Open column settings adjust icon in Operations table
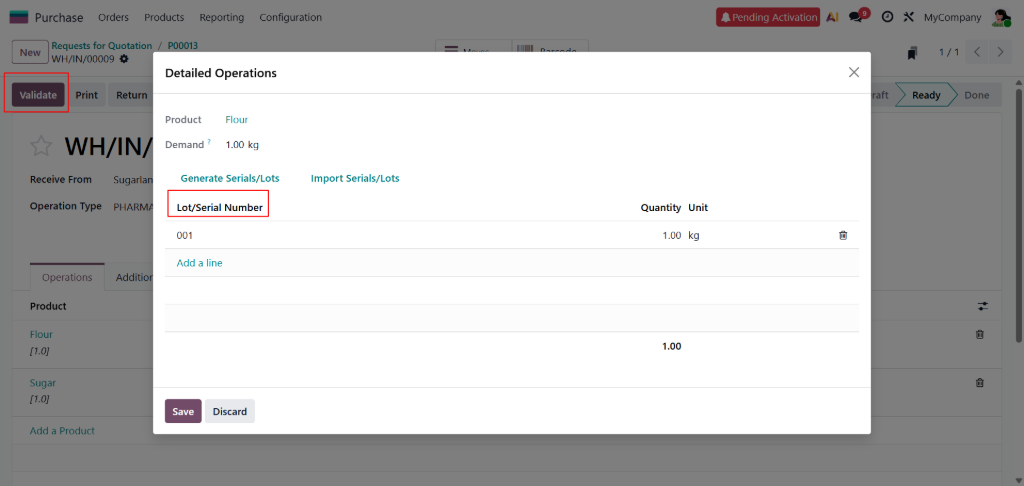 981,306
